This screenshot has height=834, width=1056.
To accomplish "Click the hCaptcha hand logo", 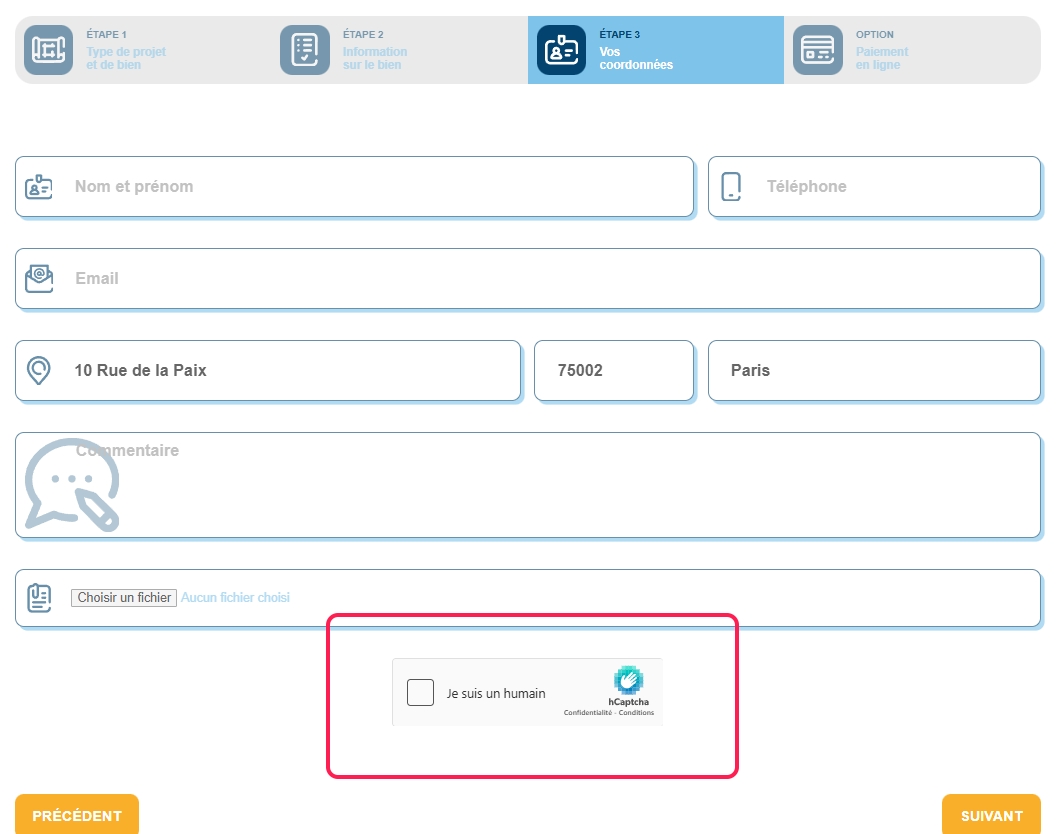I will [x=628, y=680].
